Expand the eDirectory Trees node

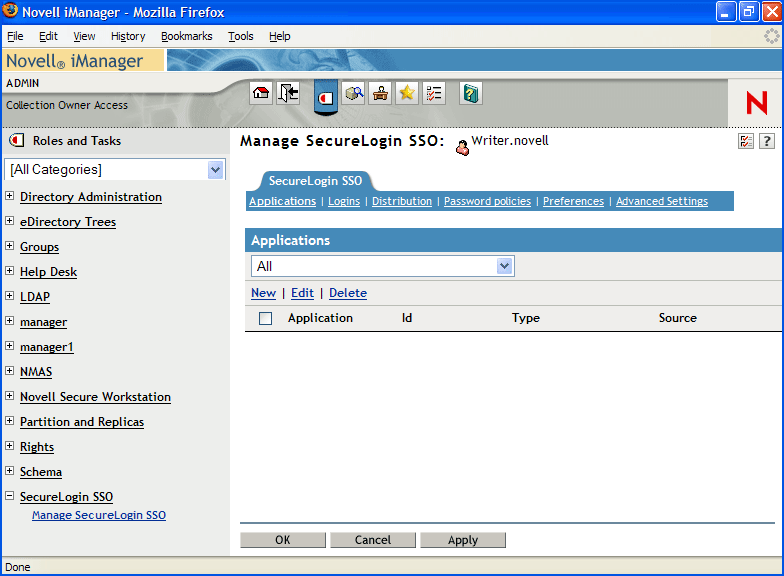pyautogui.click(x=10, y=220)
